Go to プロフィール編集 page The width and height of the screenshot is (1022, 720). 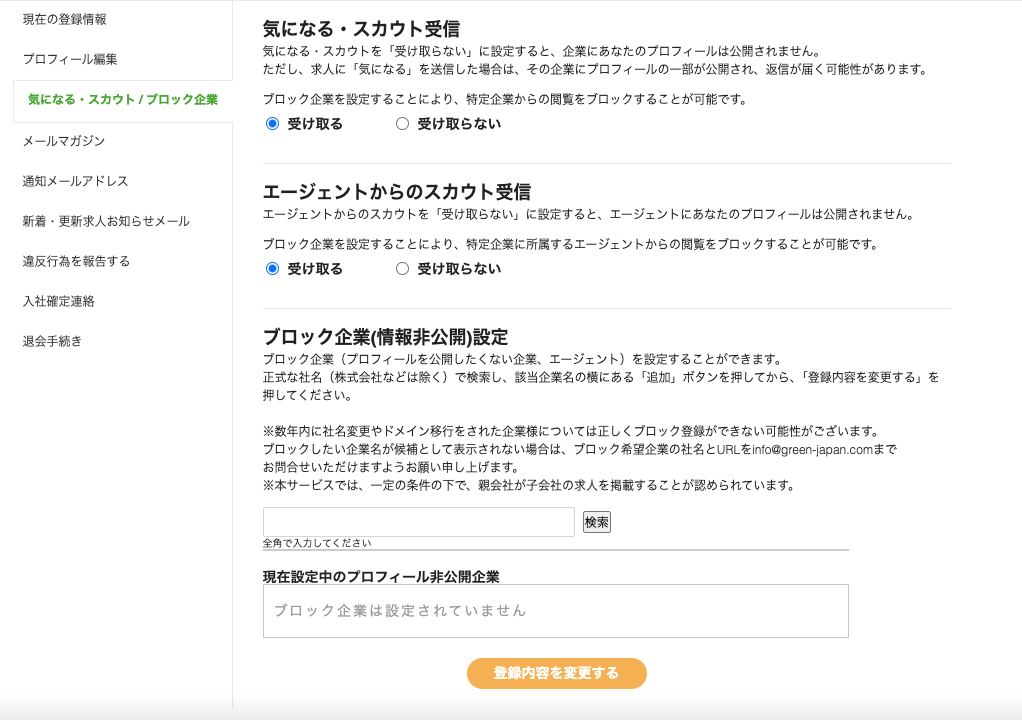[70, 59]
